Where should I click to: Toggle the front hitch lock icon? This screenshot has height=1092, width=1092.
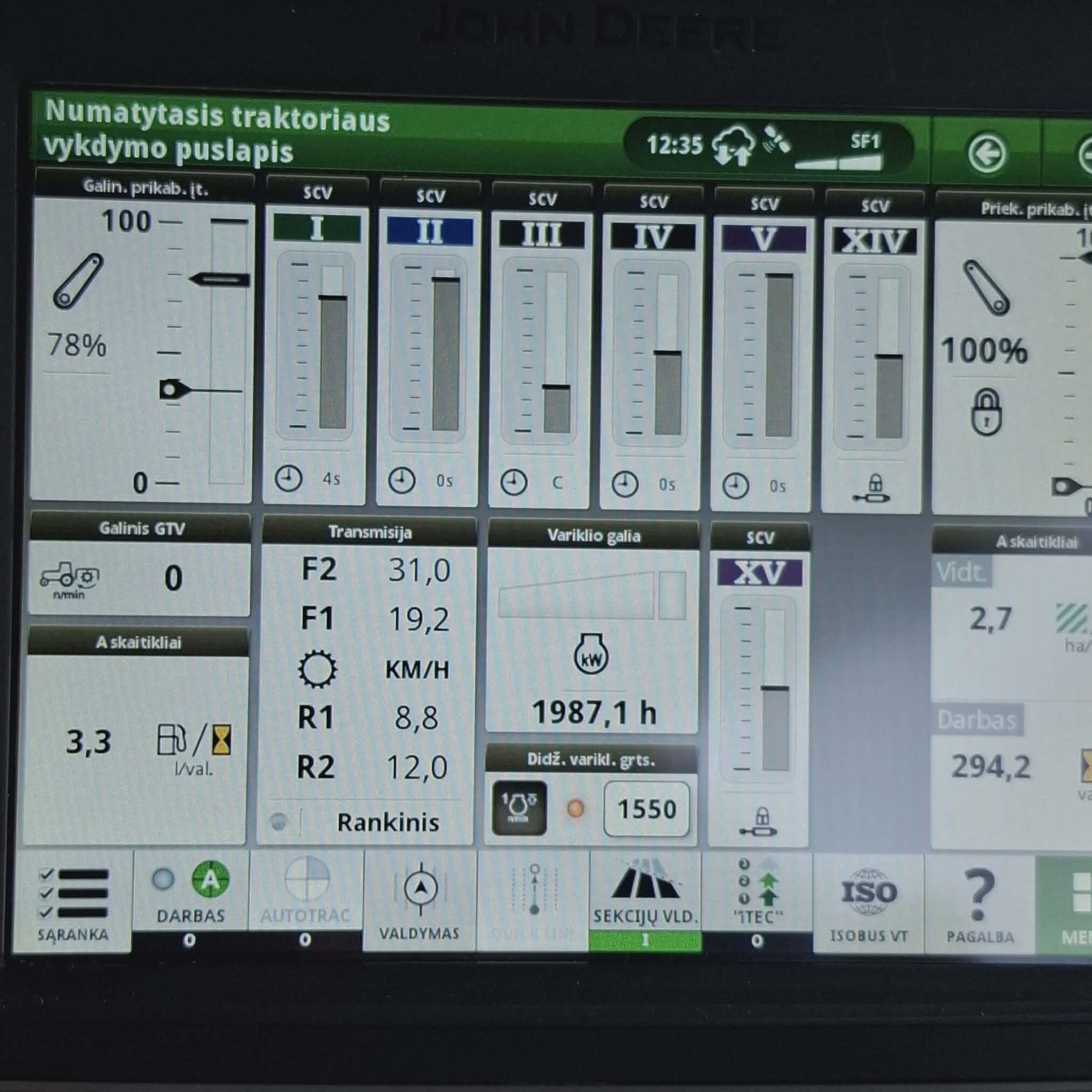[x=986, y=412]
